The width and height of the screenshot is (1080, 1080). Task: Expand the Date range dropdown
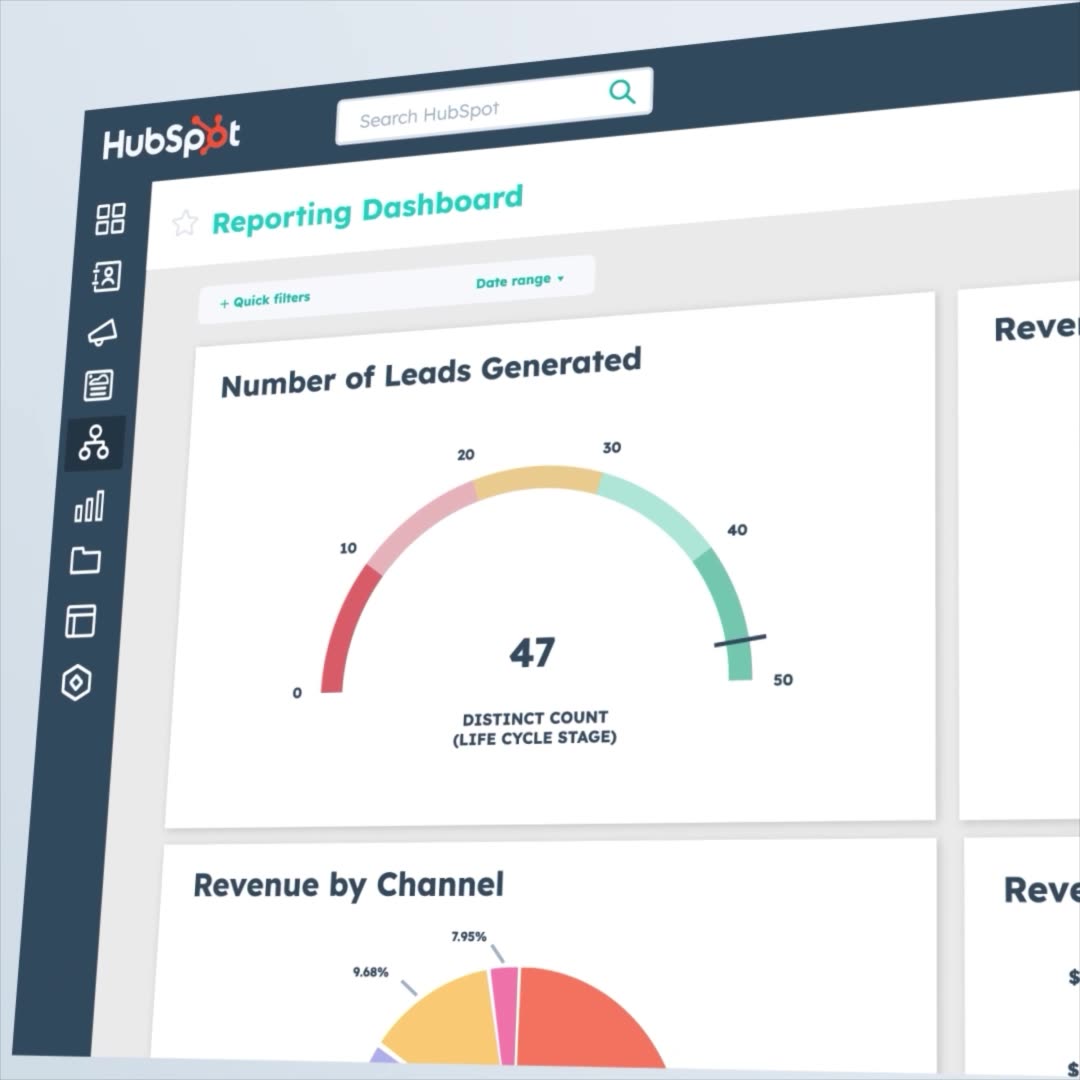click(520, 281)
